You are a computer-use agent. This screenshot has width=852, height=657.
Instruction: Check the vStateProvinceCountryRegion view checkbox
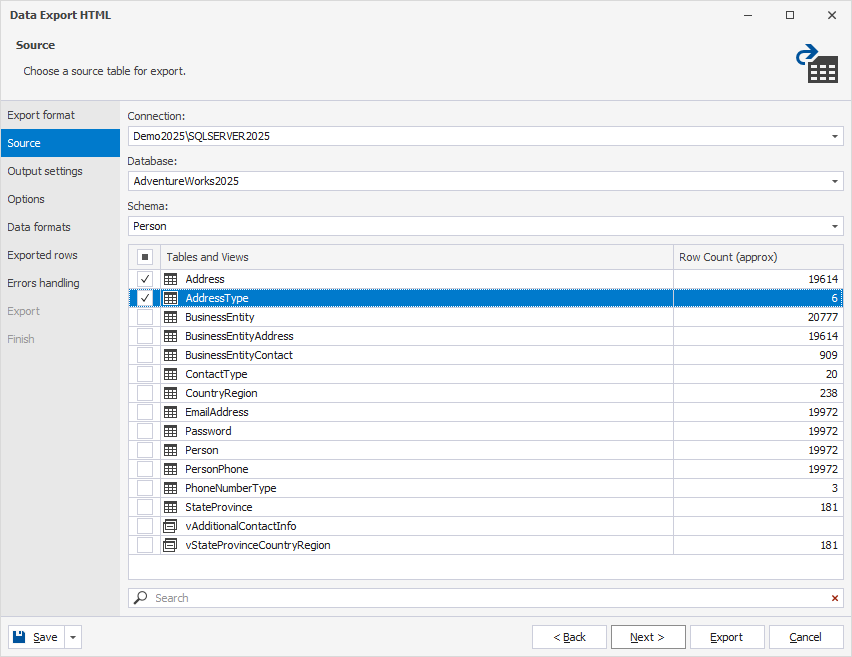[145, 546]
